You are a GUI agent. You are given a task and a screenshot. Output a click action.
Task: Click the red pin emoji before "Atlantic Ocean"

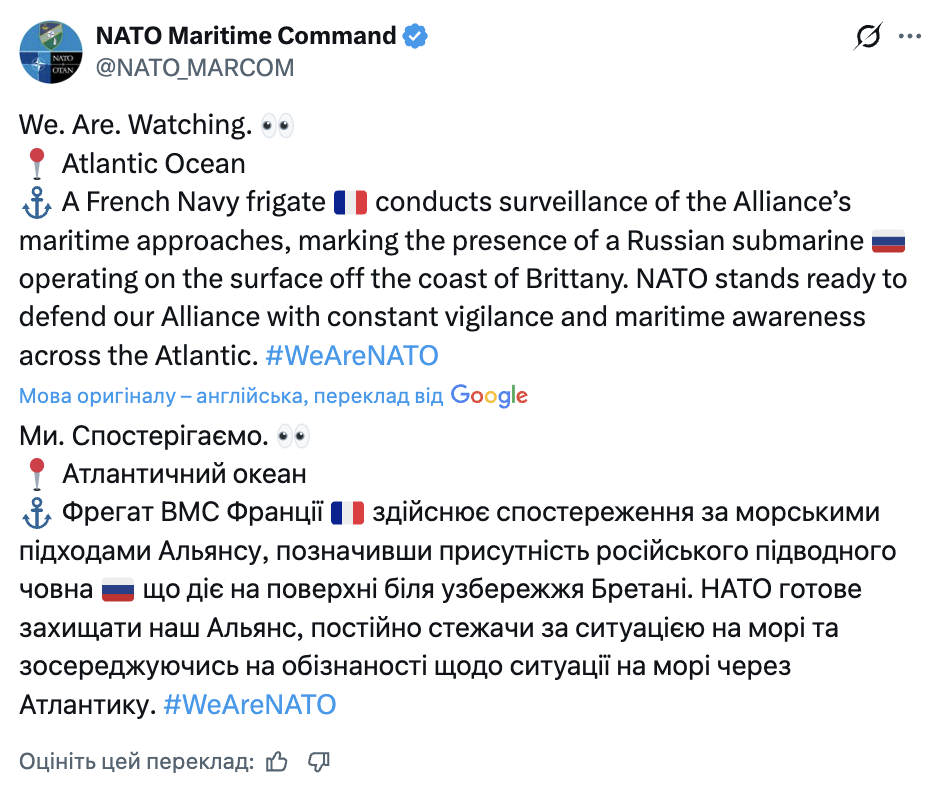click(x=37, y=164)
